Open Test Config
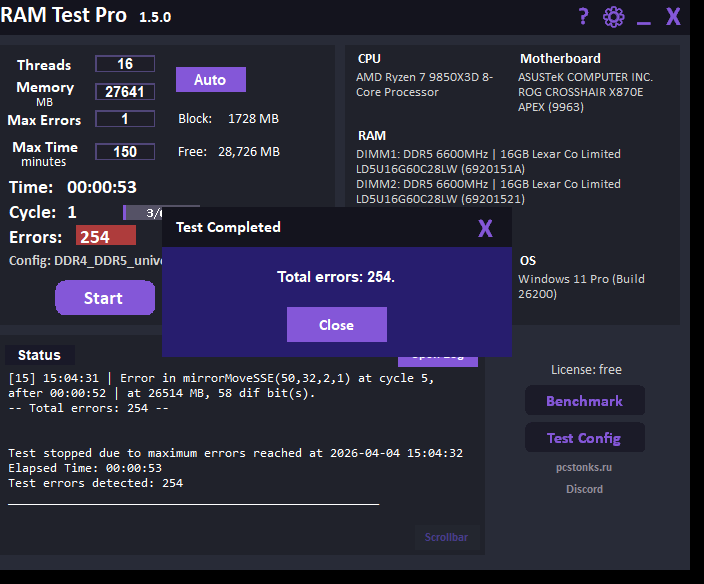 [x=585, y=438]
